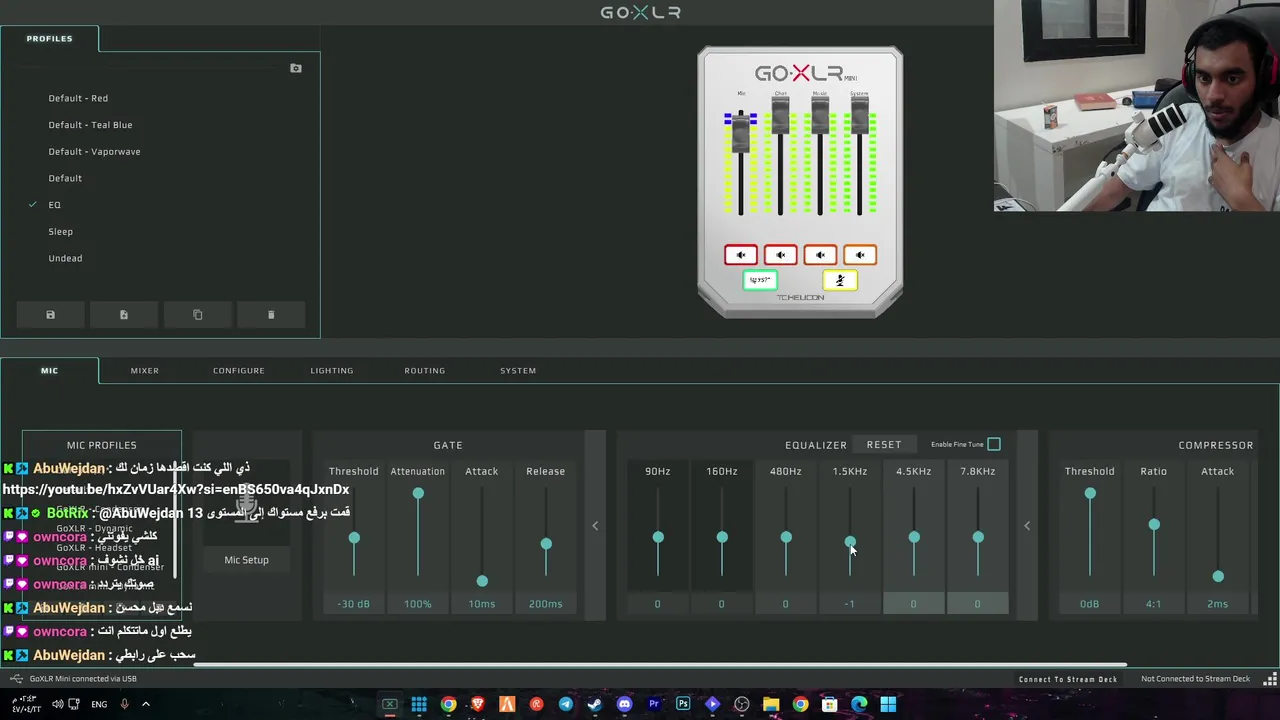Select the Mic tab

click(49, 370)
